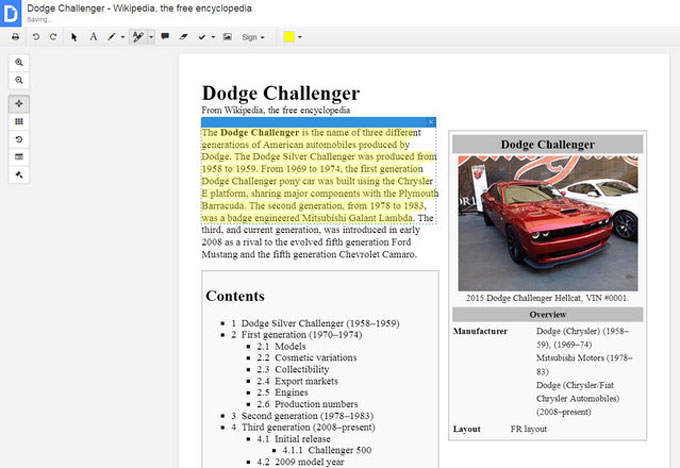Click the 'Manufacturer' infobox label
Image resolution: width=680 pixels, height=468 pixels.
480,331
